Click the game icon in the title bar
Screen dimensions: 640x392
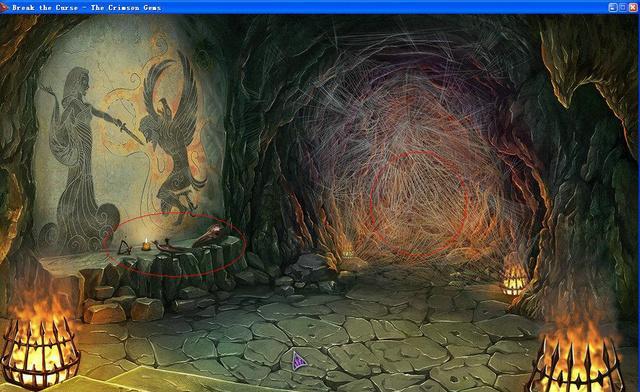pyautogui.click(x=4, y=7)
